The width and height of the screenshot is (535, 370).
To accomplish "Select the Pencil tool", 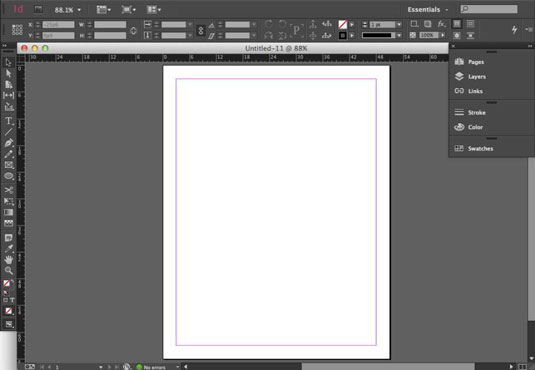I will [x=9, y=154].
